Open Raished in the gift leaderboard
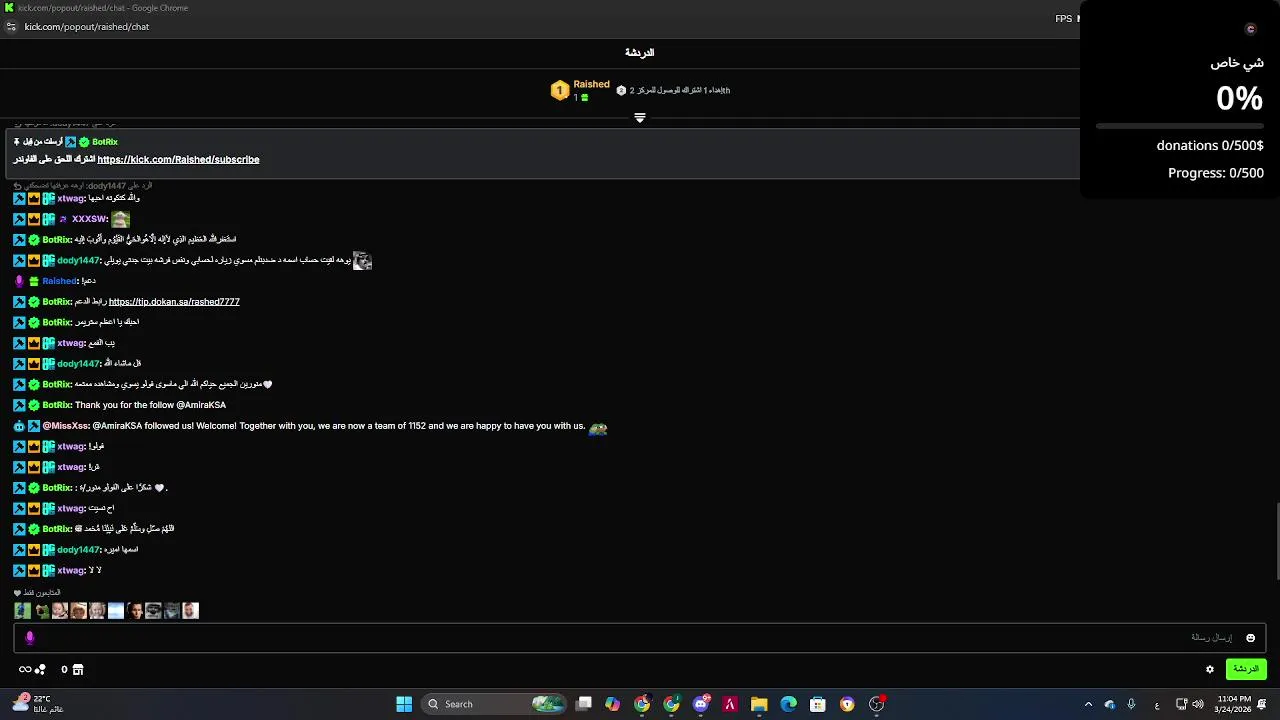 pyautogui.click(x=591, y=85)
